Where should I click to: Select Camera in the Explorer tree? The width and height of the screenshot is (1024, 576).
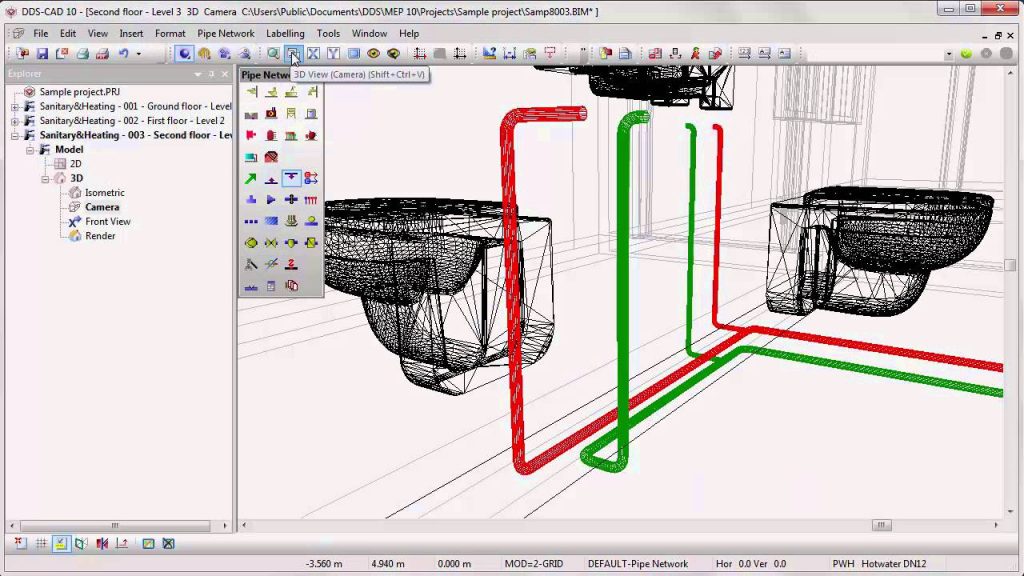coord(102,206)
